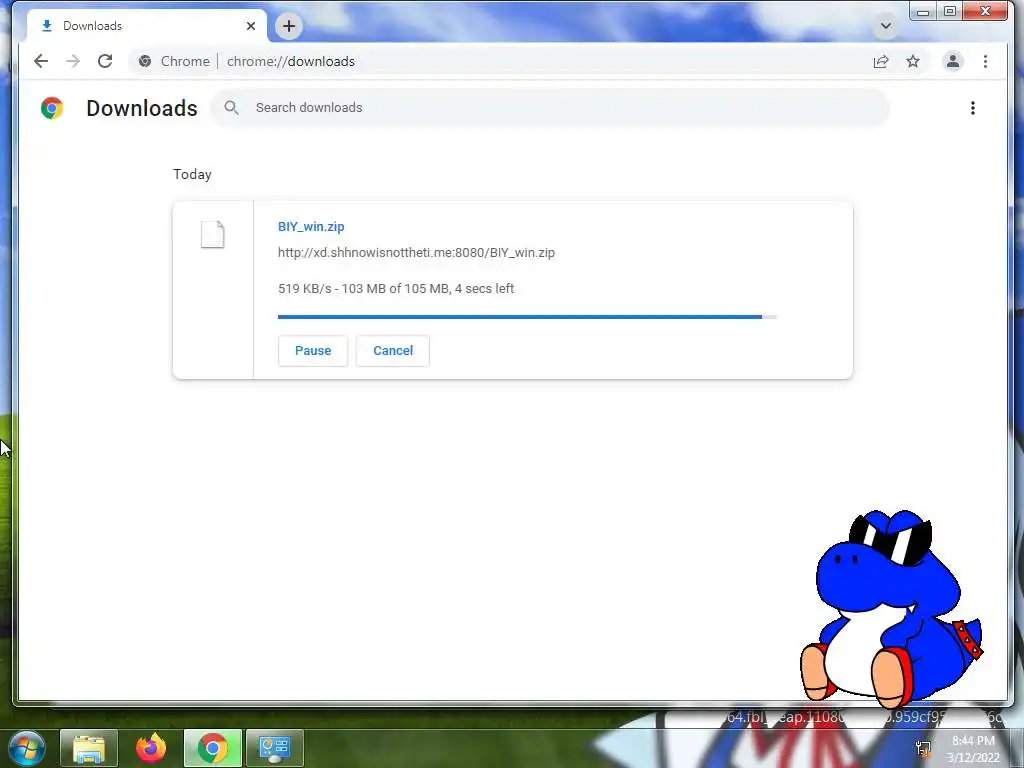
Task: Click the Chrome taskbar icon
Action: (x=213, y=748)
